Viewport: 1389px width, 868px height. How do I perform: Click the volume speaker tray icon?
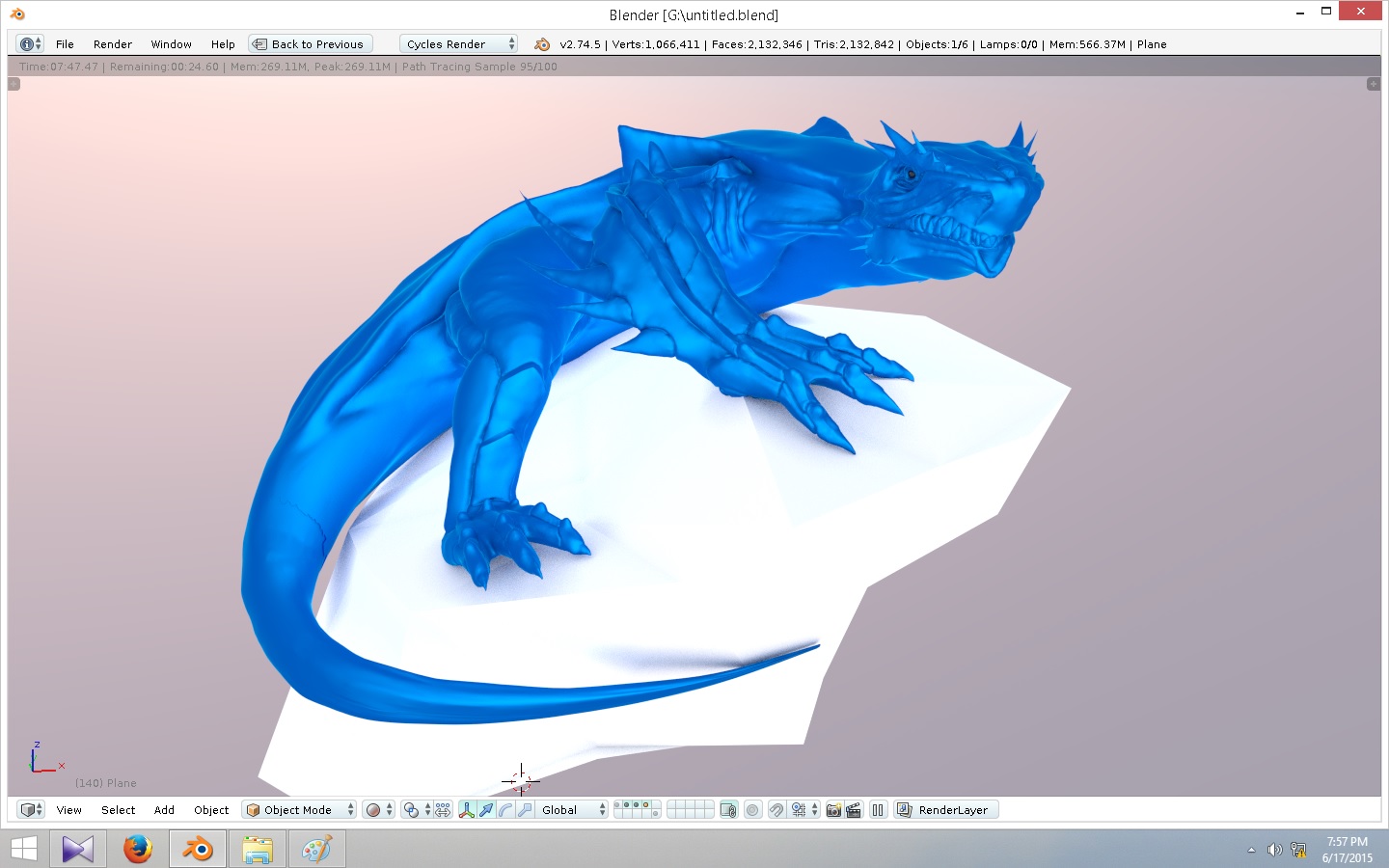(1274, 850)
